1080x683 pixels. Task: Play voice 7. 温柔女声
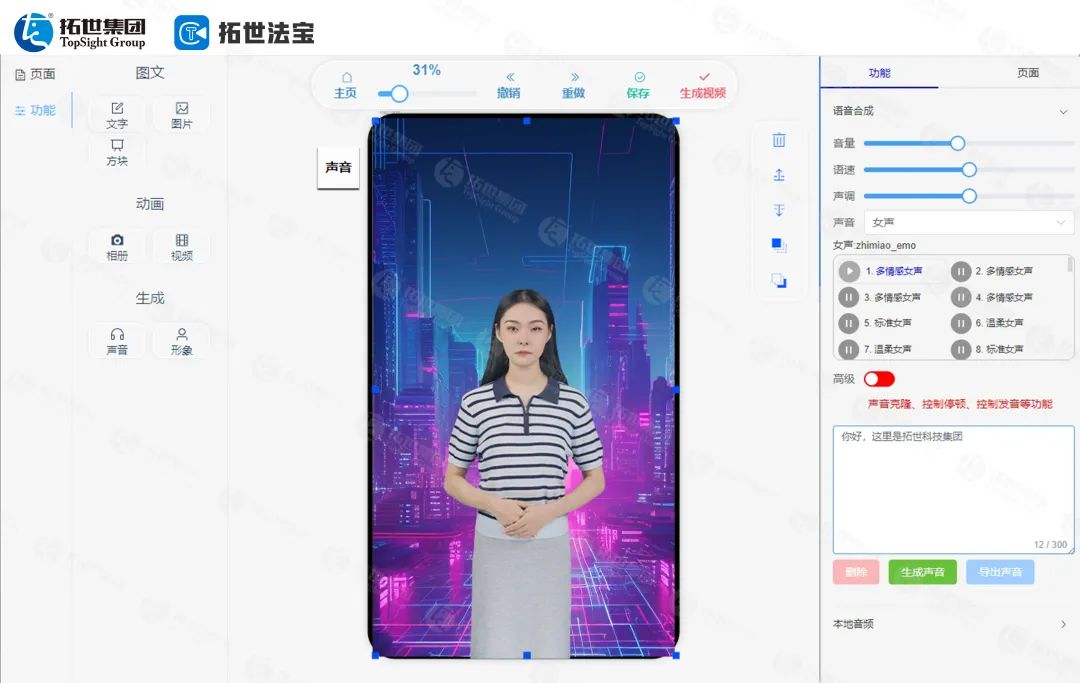[x=849, y=349]
